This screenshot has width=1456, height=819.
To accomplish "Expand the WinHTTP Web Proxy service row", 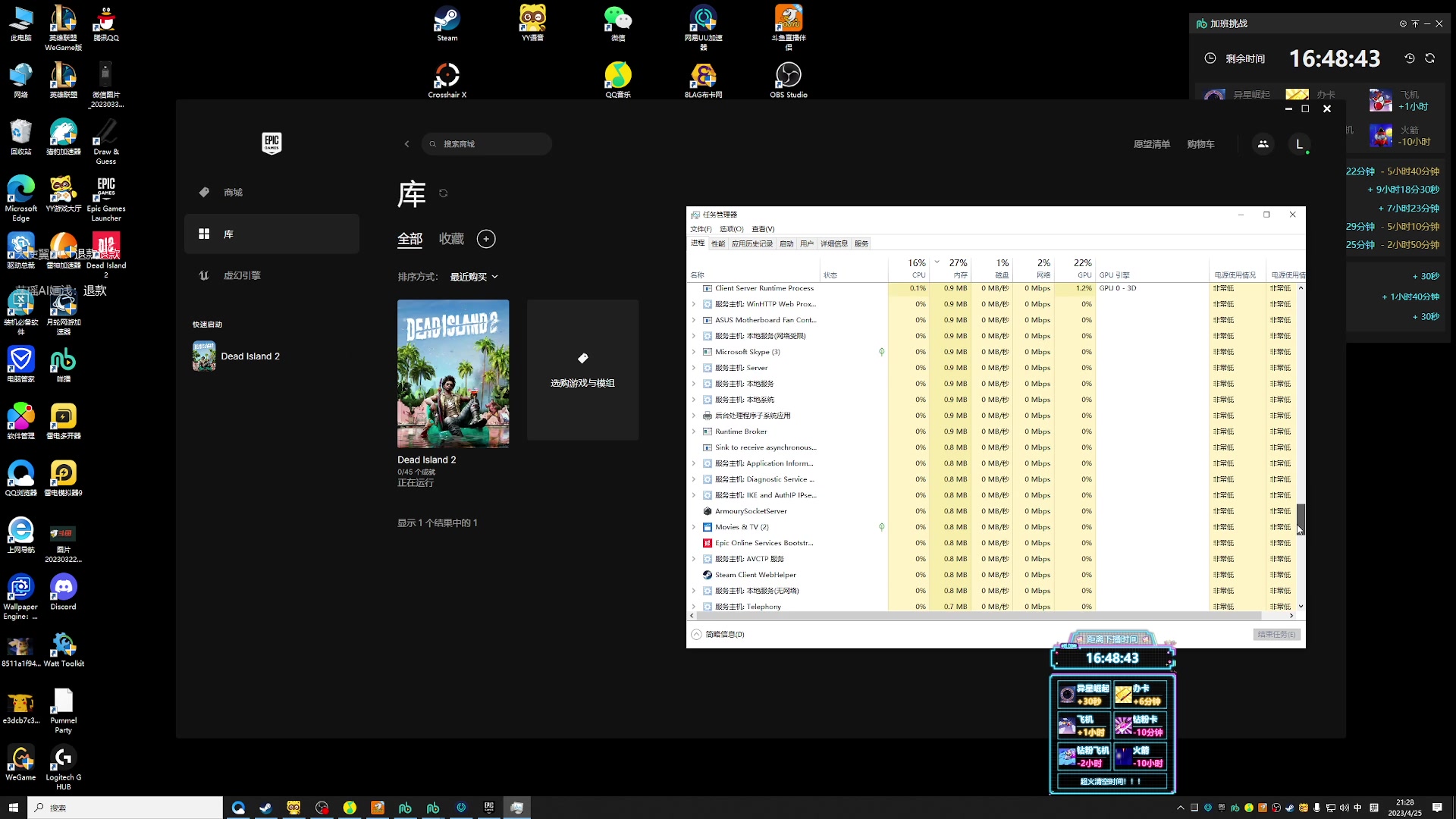I will click(x=693, y=304).
